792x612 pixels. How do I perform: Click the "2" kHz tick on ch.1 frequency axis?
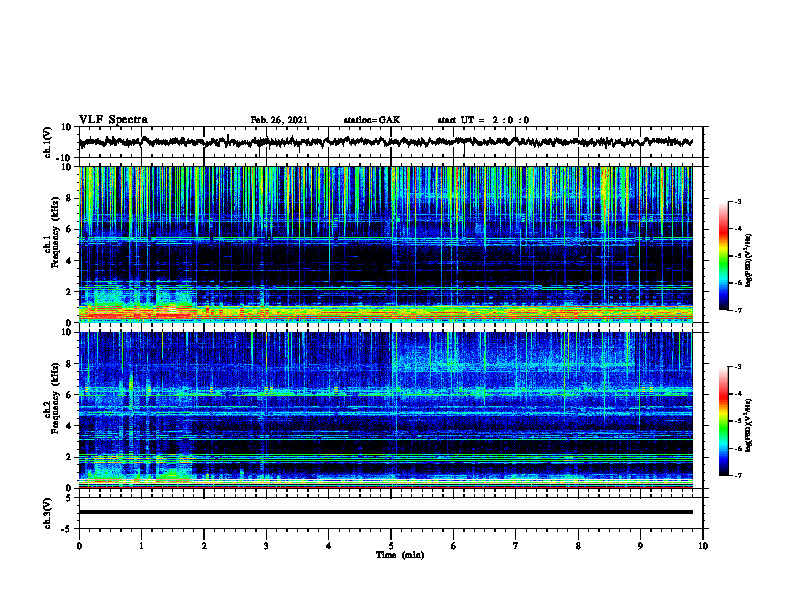(69, 292)
